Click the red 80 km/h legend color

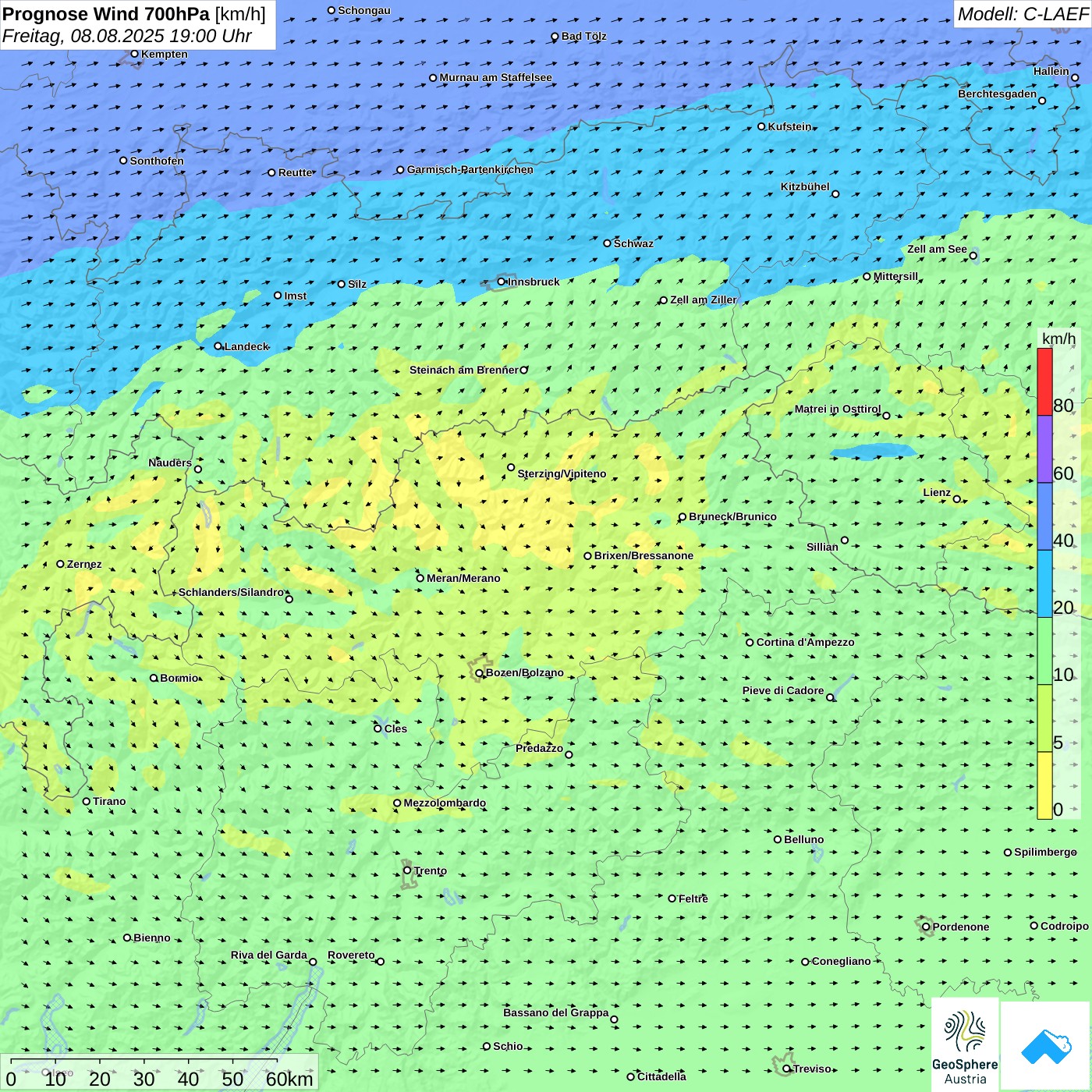click(1044, 381)
